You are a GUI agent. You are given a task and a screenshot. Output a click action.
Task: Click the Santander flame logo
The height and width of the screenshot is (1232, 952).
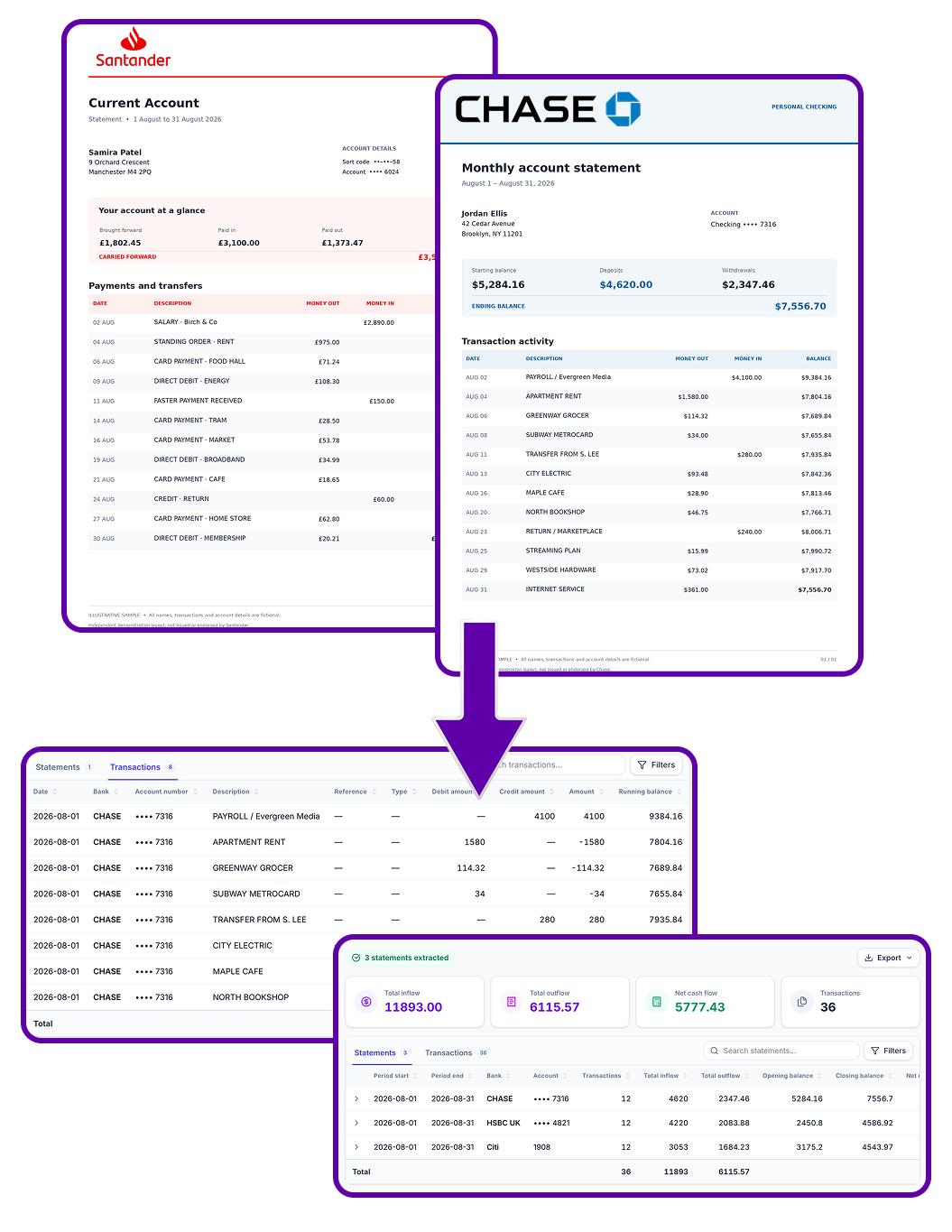(134, 40)
